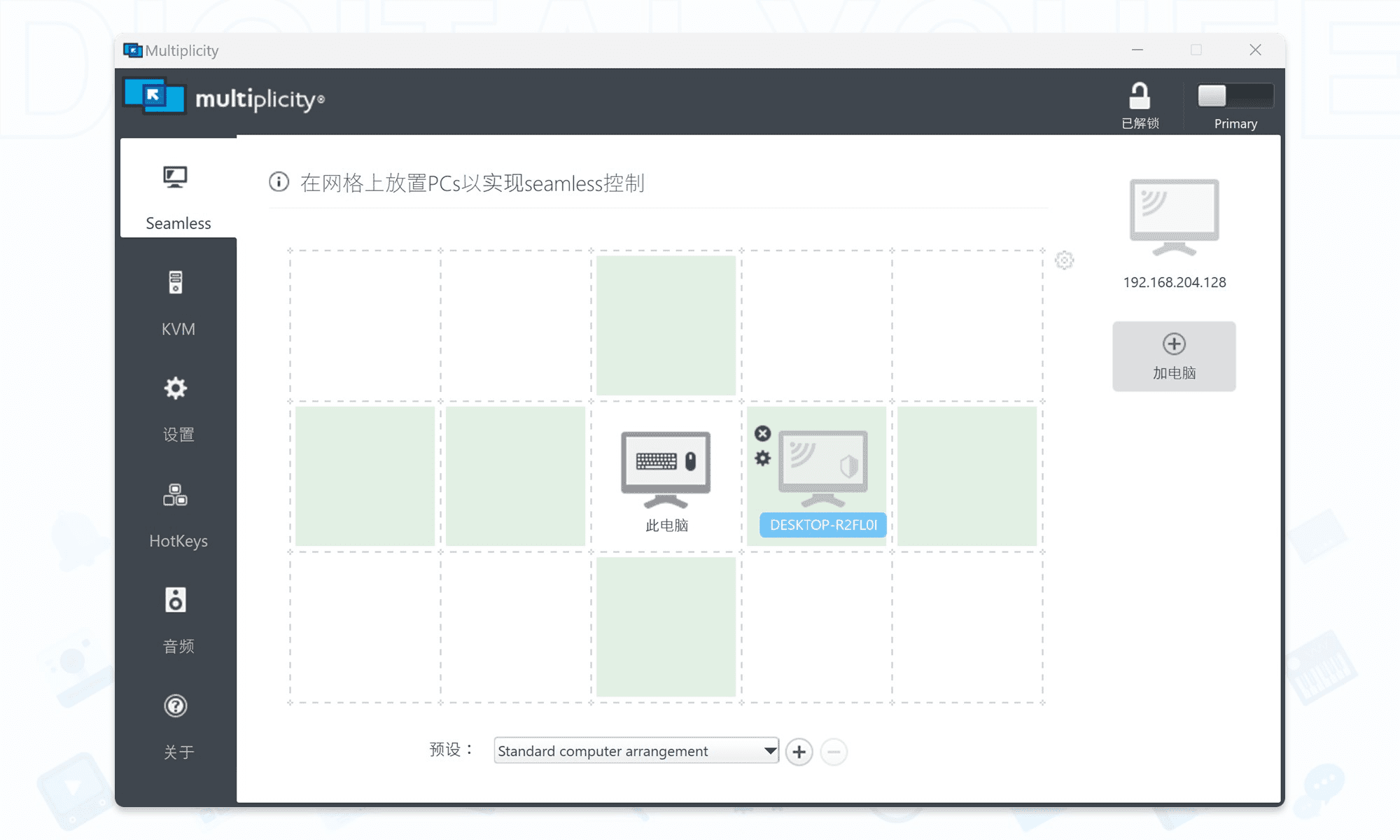Screen dimensions: 1400x840
Task: Remove DESKTOP-R2FL0I using its X icon
Action: pos(762,433)
